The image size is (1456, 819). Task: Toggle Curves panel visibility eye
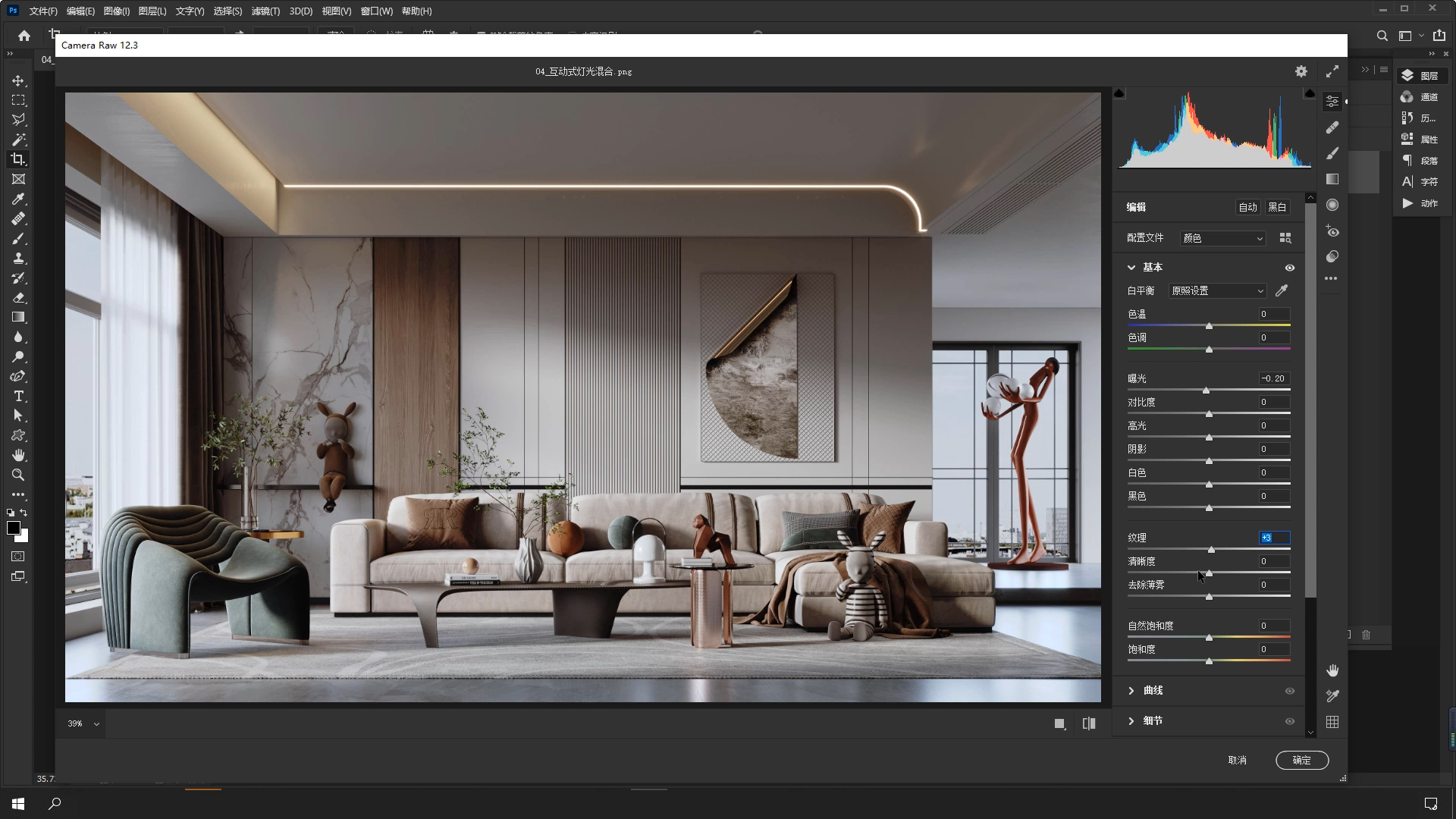pos(1290,691)
